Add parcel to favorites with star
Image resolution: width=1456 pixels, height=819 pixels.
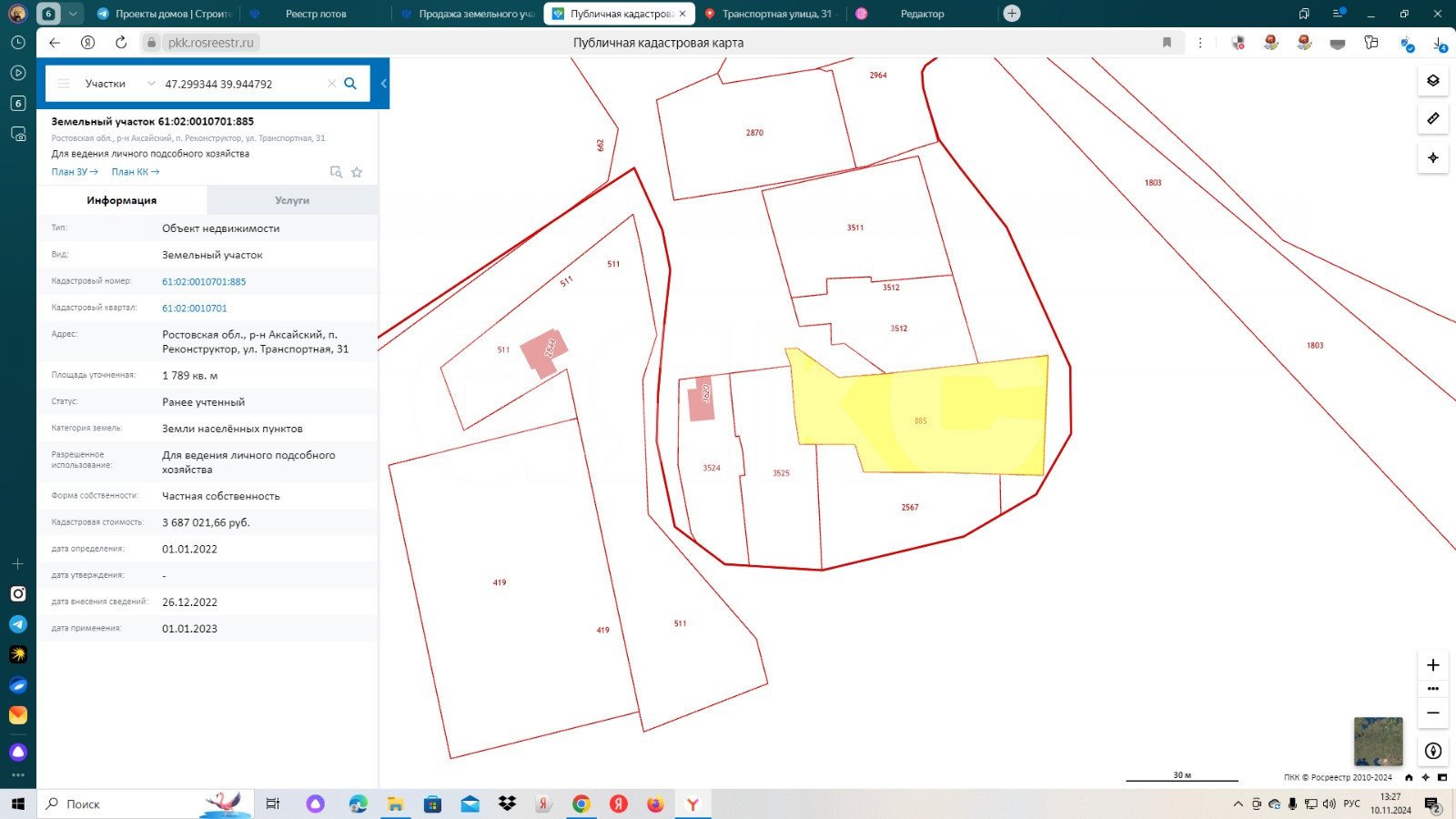coord(357,172)
